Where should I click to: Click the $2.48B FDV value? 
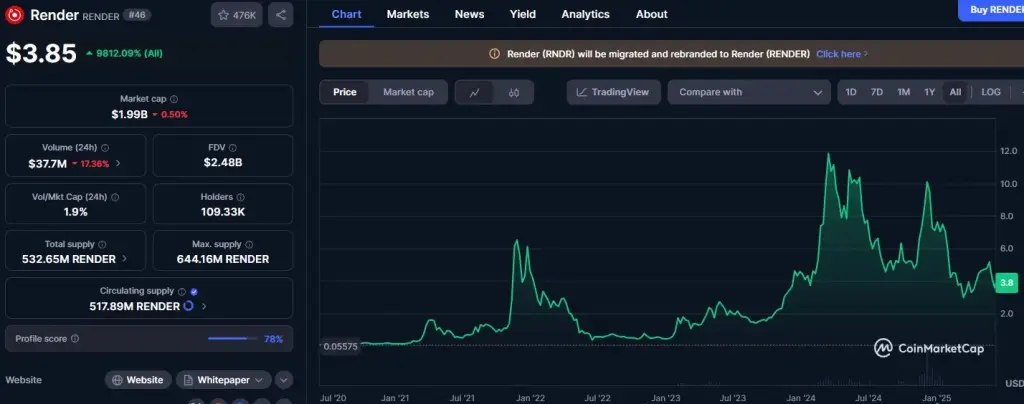(223, 163)
